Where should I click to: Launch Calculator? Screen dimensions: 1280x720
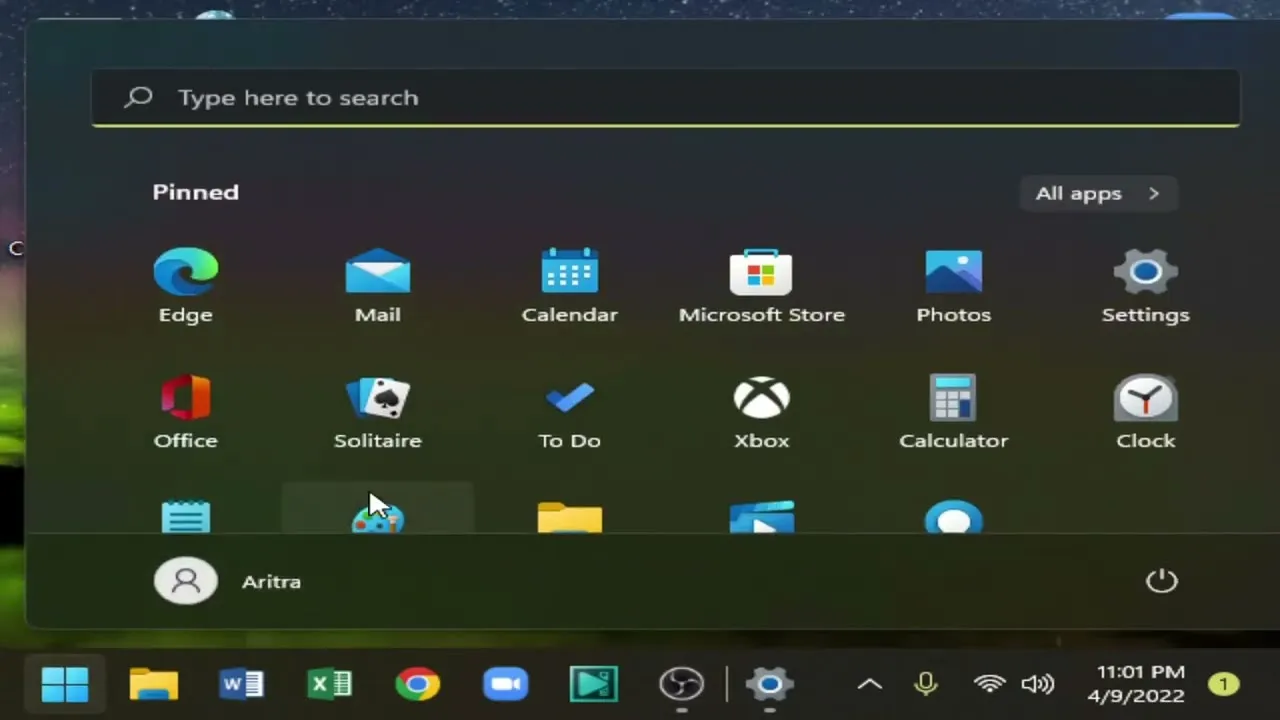(954, 412)
